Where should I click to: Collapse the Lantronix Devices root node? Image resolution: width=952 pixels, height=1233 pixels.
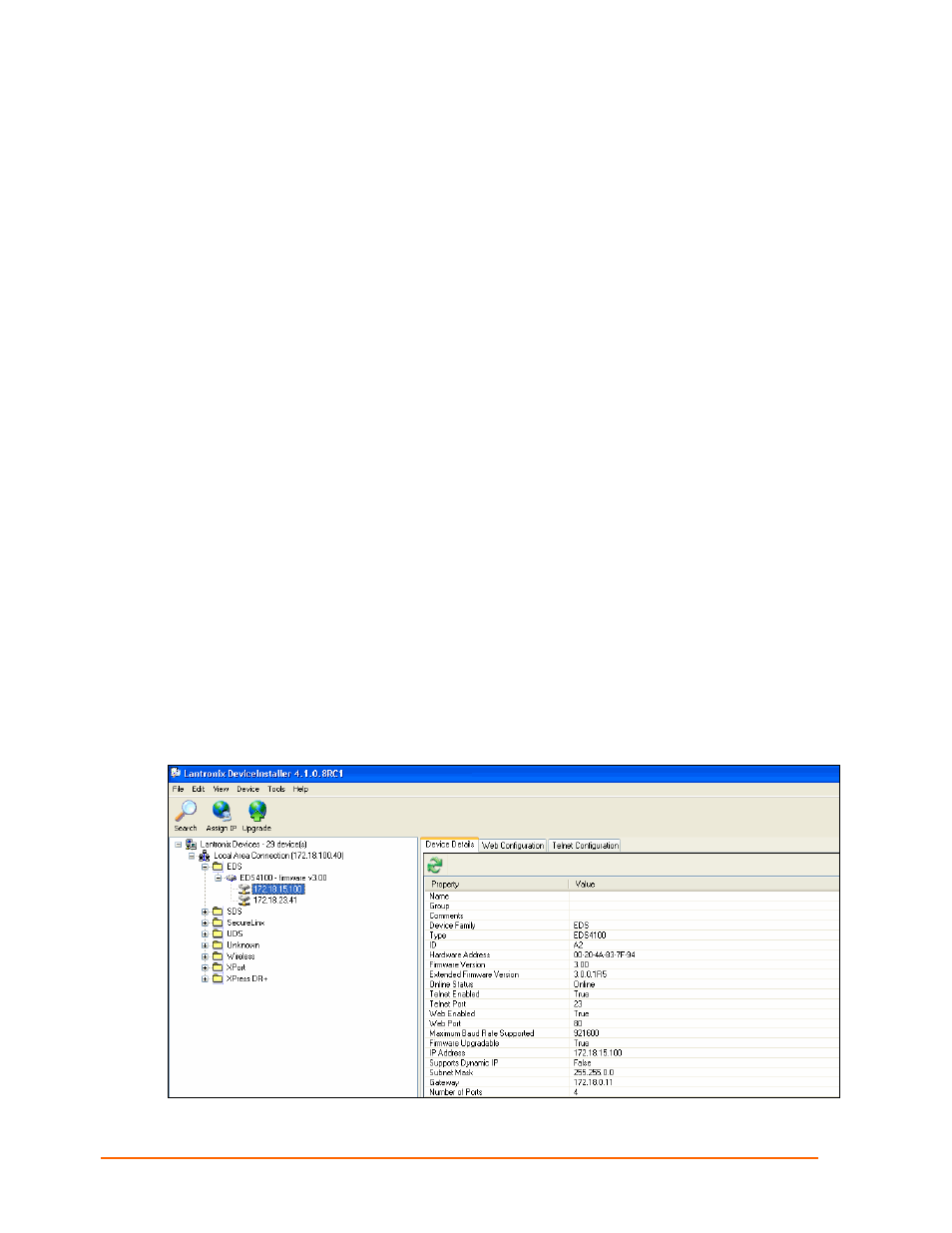pos(179,845)
